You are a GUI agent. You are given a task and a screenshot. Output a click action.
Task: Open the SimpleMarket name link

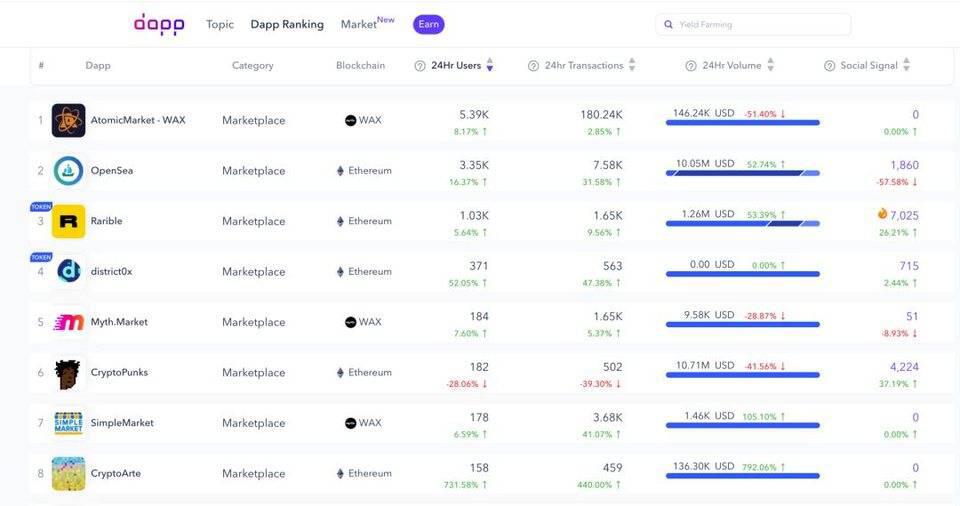(122, 423)
